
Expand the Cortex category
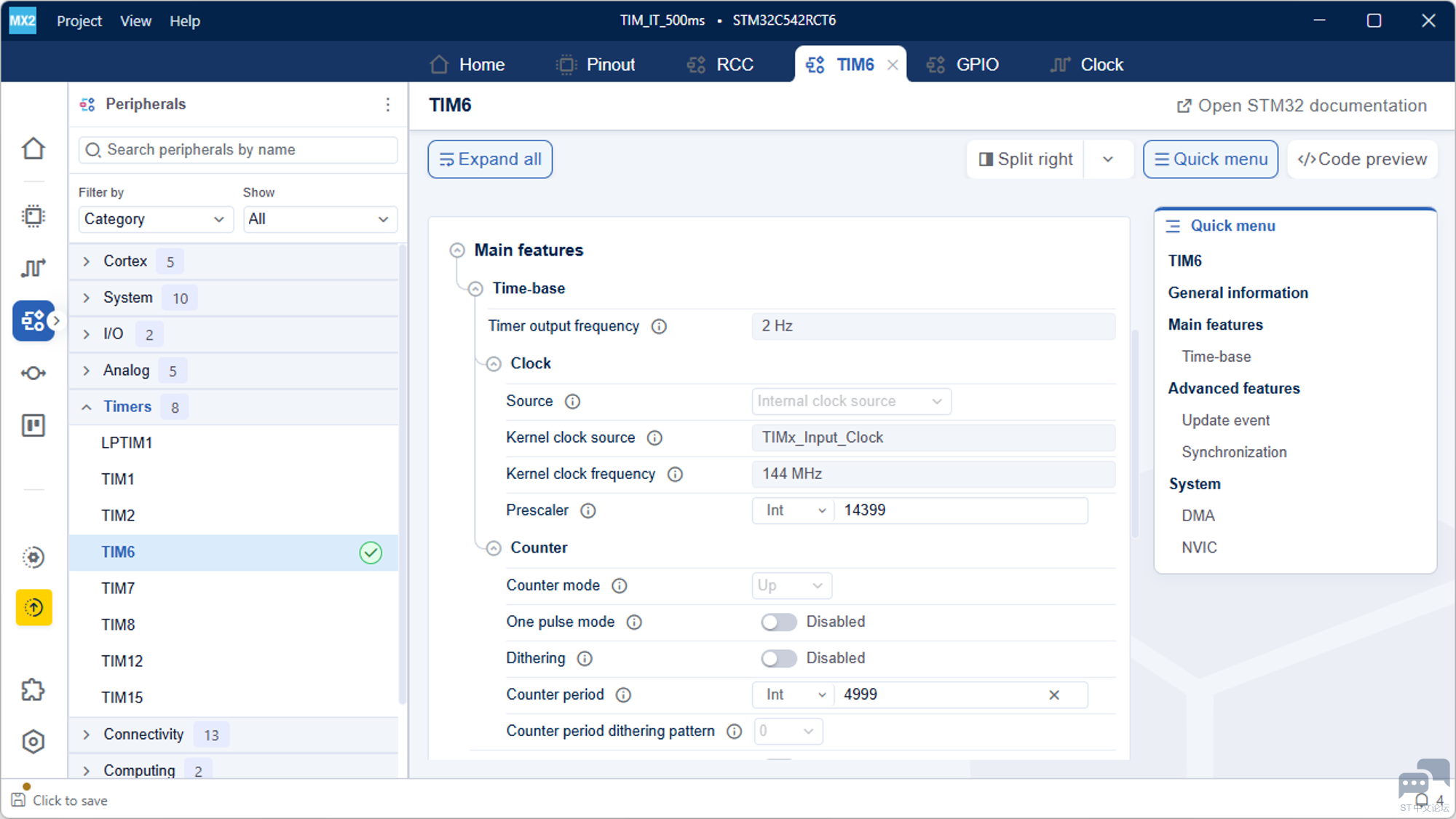point(87,261)
